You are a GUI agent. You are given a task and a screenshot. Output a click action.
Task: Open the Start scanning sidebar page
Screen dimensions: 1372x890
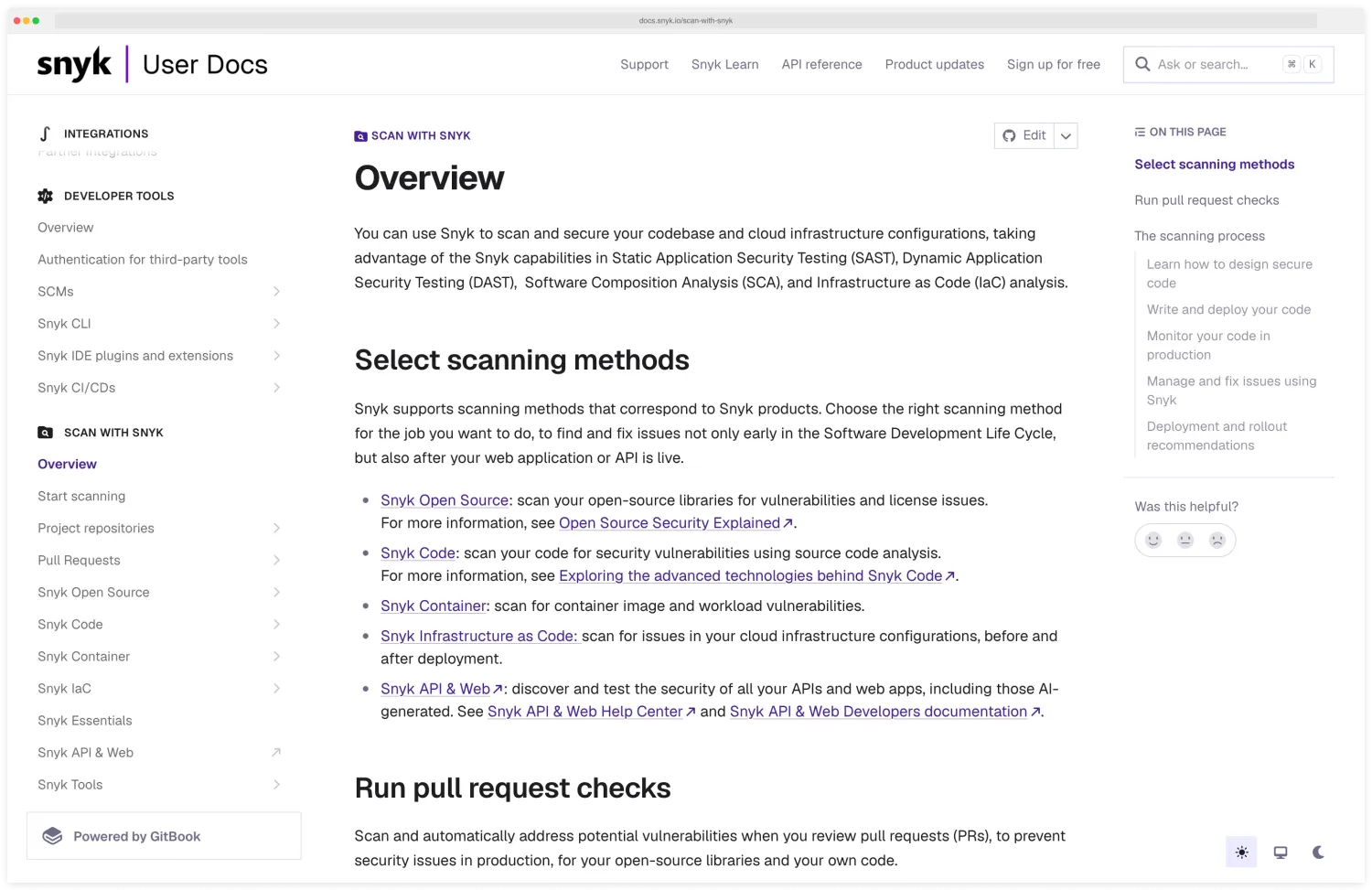(x=81, y=496)
